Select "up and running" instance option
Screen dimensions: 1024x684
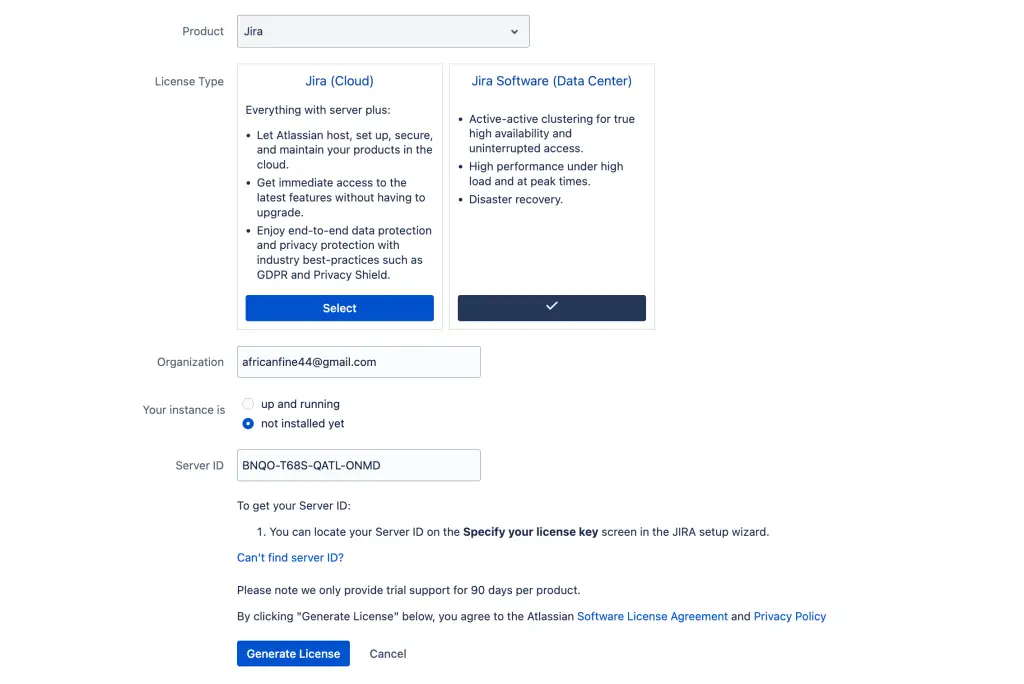click(248, 404)
